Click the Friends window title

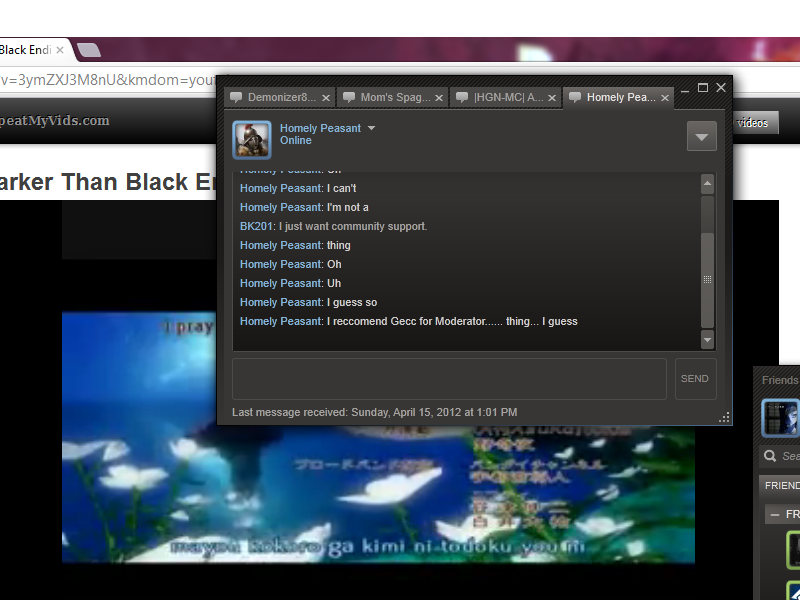pos(781,380)
